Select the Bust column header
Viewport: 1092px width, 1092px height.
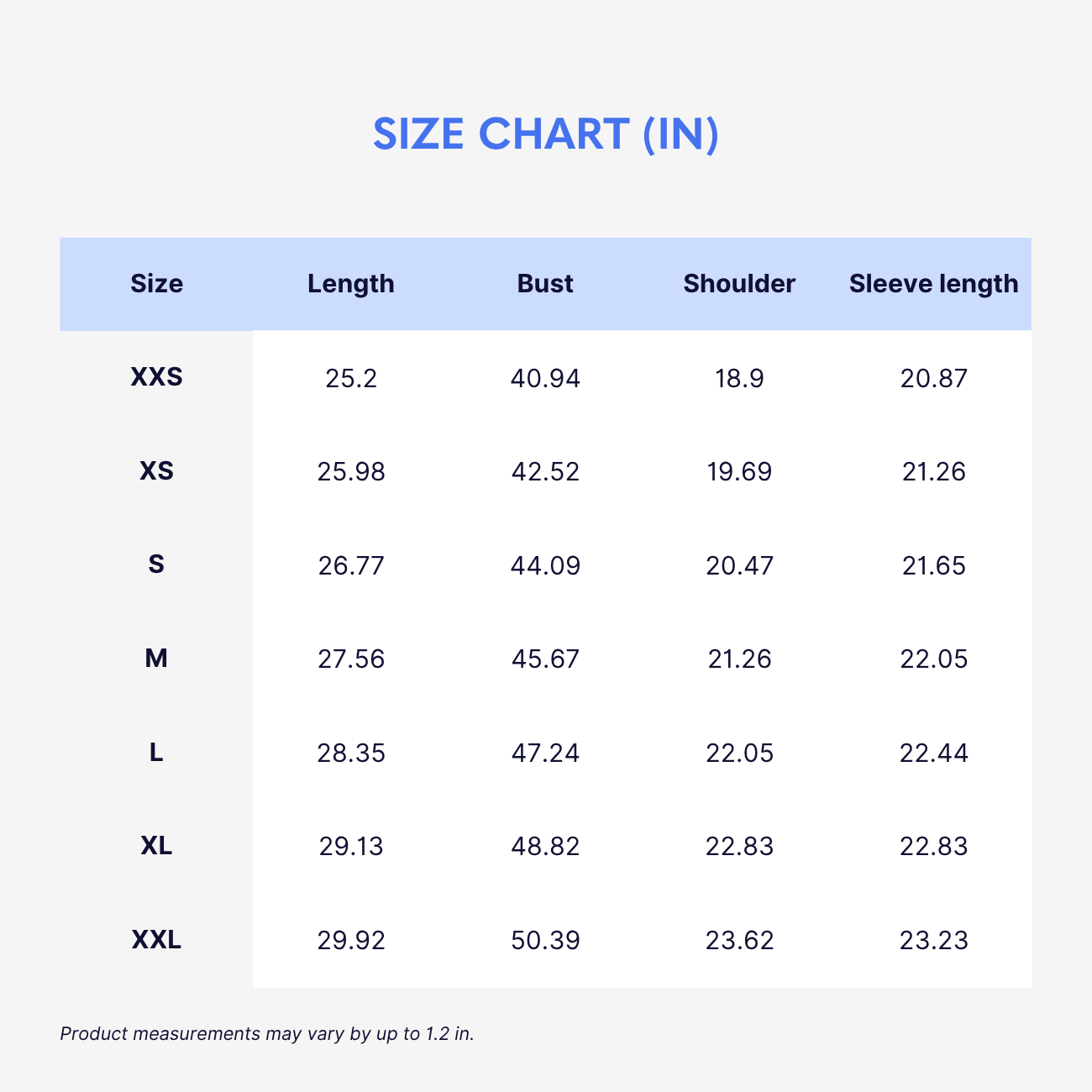coord(545,284)
